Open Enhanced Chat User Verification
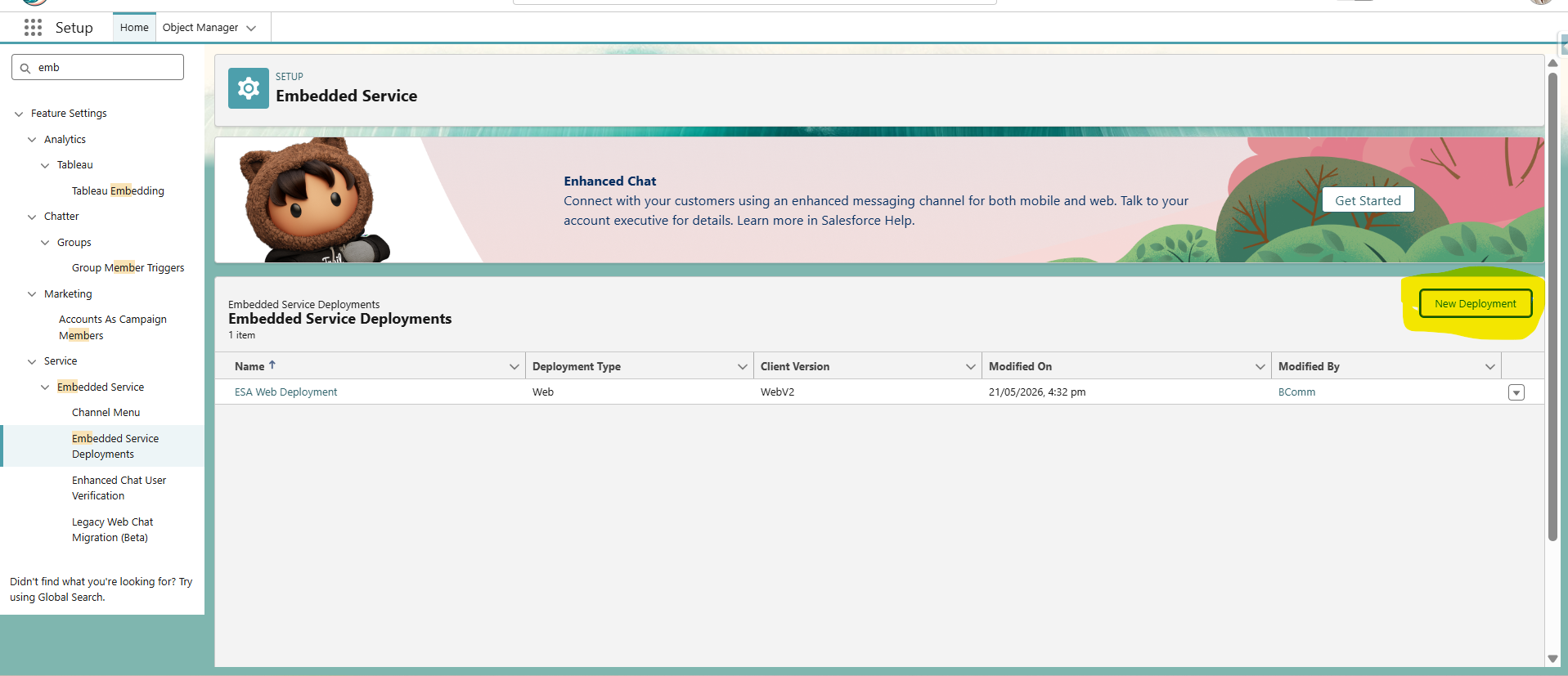The height and width of the screenshot is (676, 1568). point(119,488)
